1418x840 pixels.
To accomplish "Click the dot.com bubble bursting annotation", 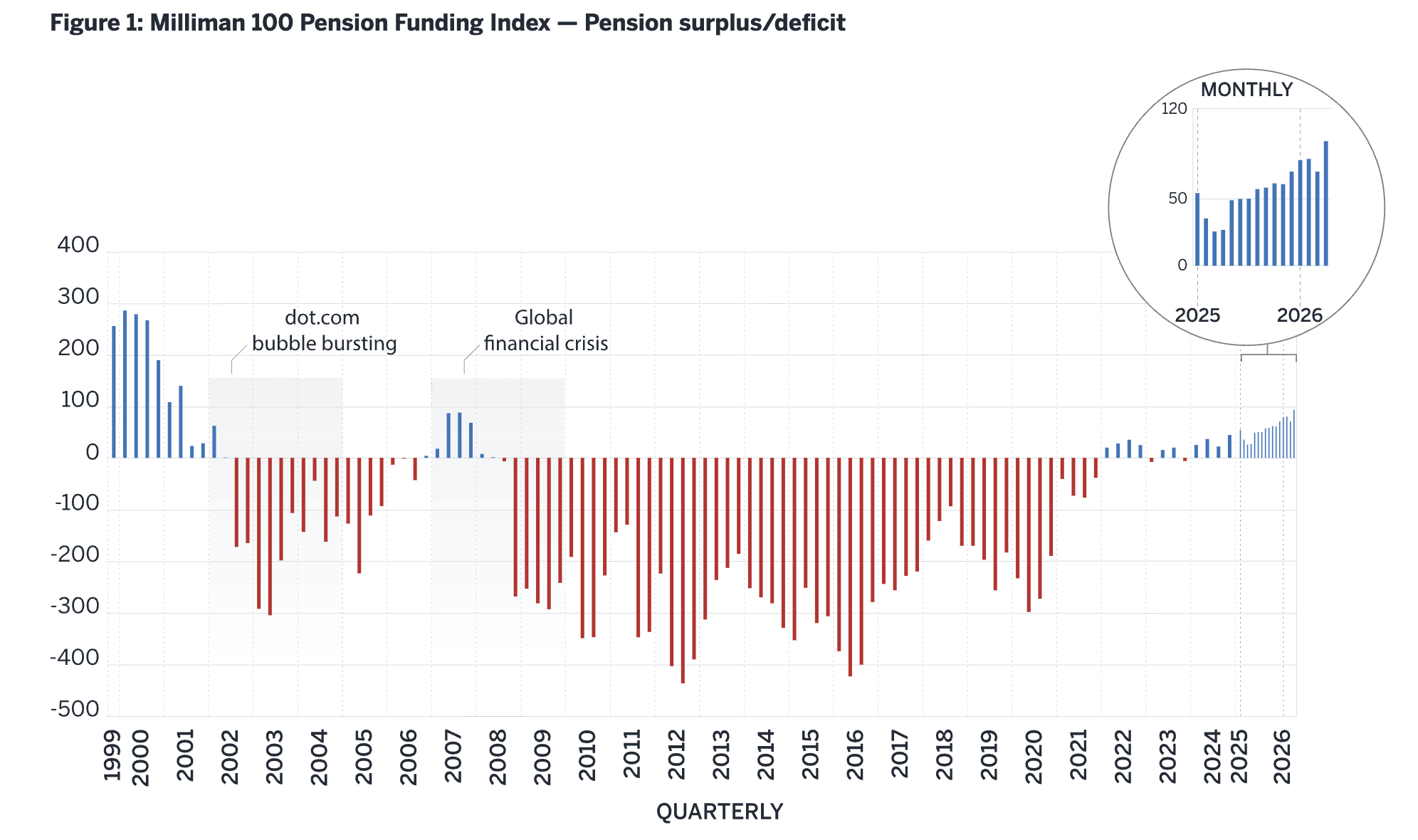I will click(x=324, y=330).
